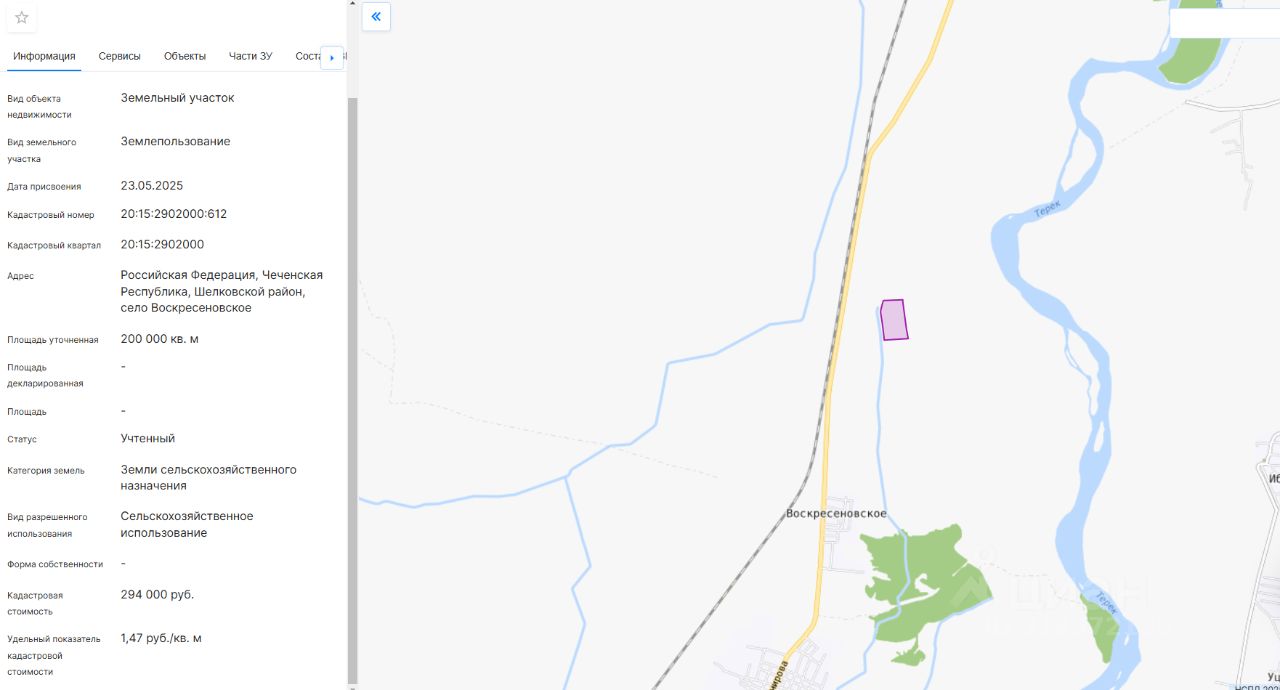Click the cadastral number 20:15:2902000:612

pos(174,214)
